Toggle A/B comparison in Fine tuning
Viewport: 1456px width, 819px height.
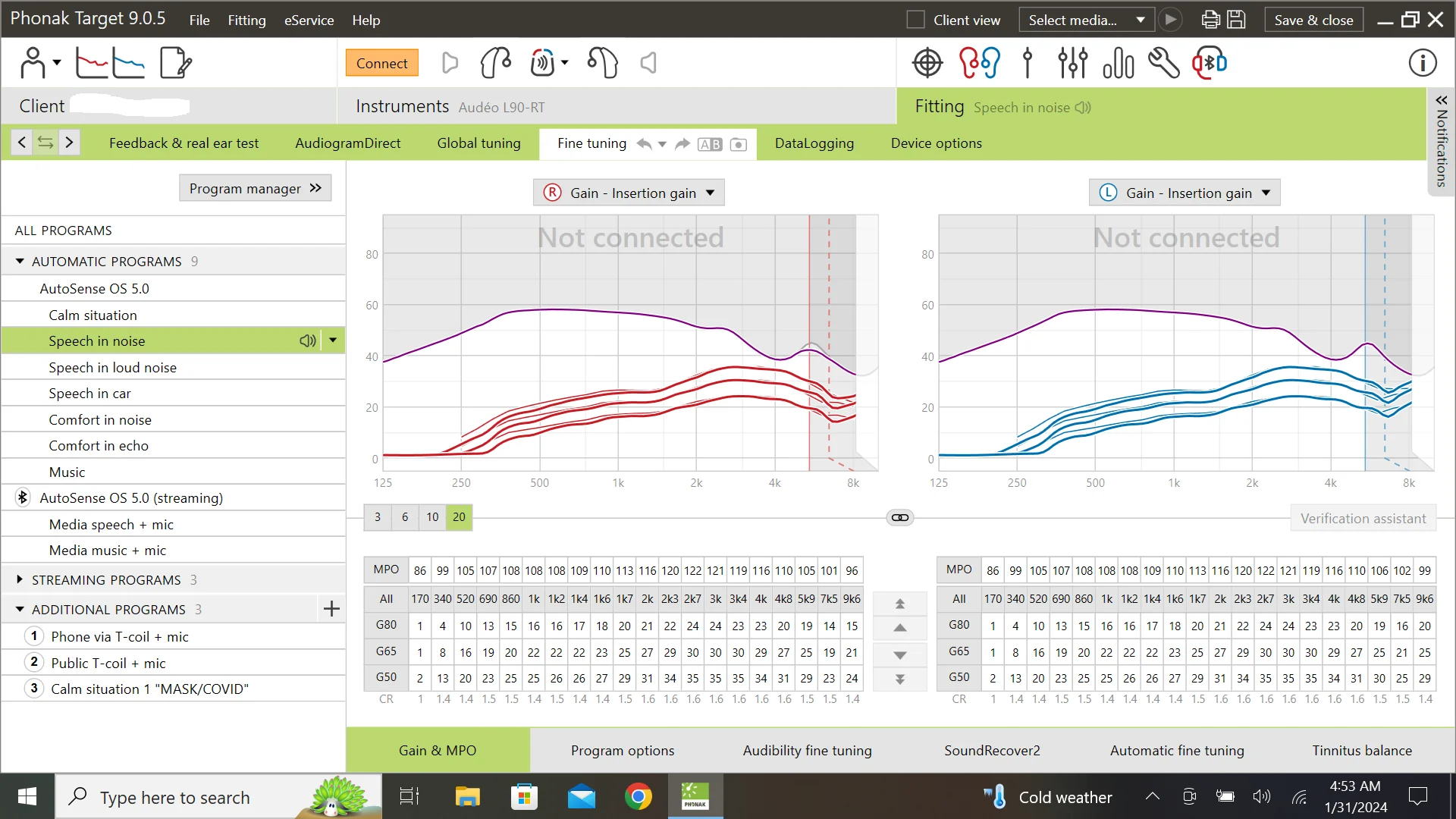coord(710,144)
